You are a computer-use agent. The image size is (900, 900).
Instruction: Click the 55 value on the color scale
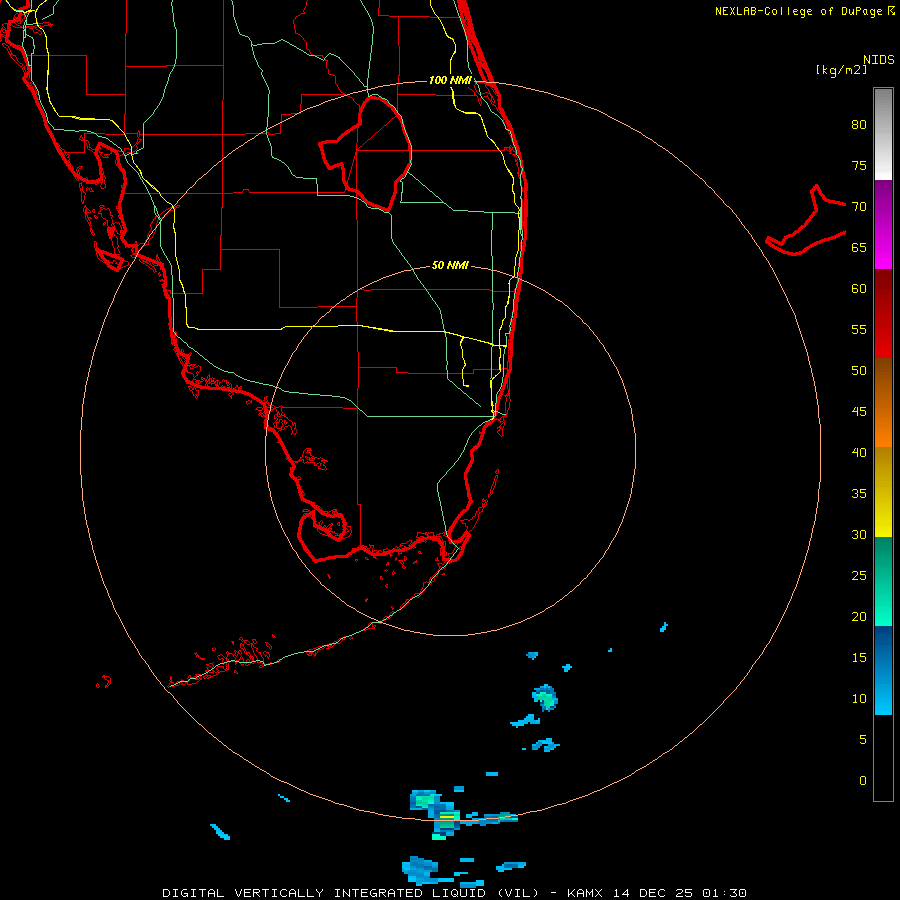click(859, 330)
